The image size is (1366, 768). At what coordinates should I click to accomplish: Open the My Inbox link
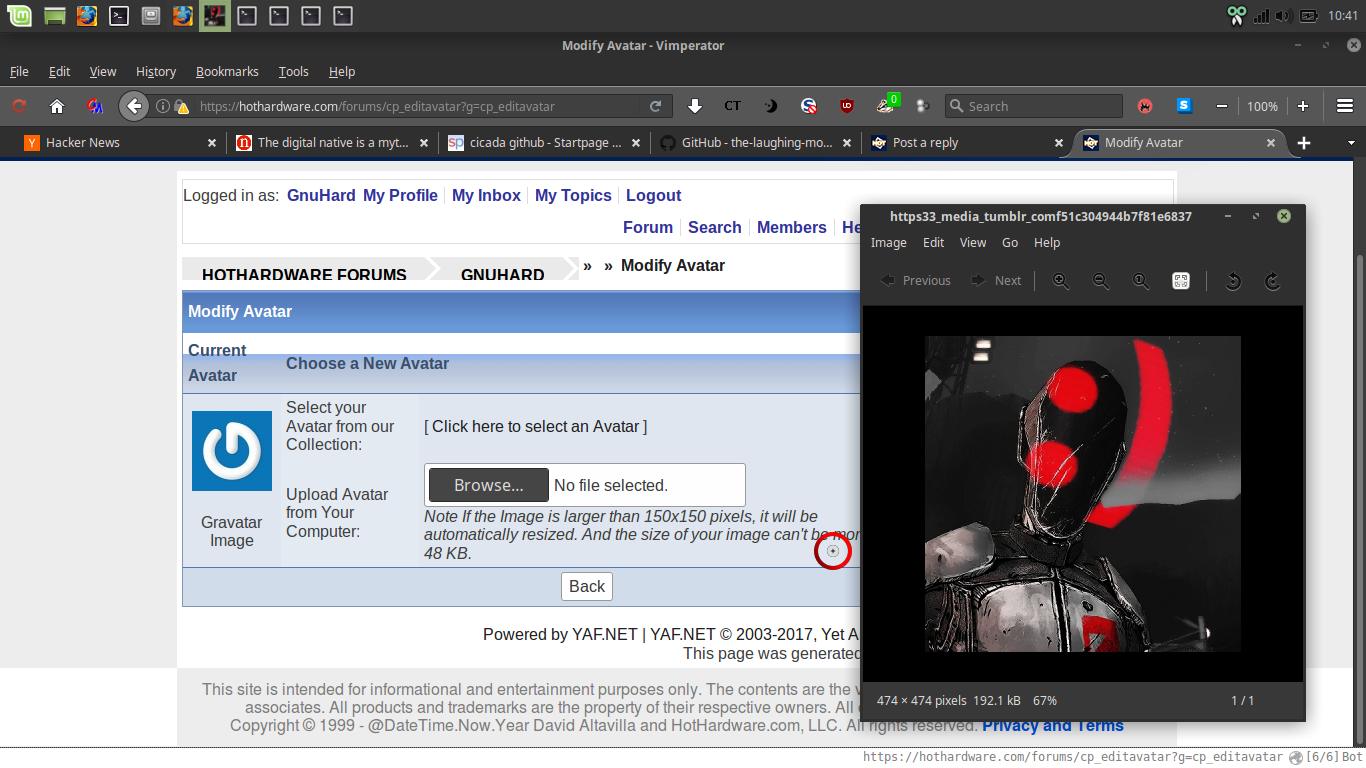[486, 196]
